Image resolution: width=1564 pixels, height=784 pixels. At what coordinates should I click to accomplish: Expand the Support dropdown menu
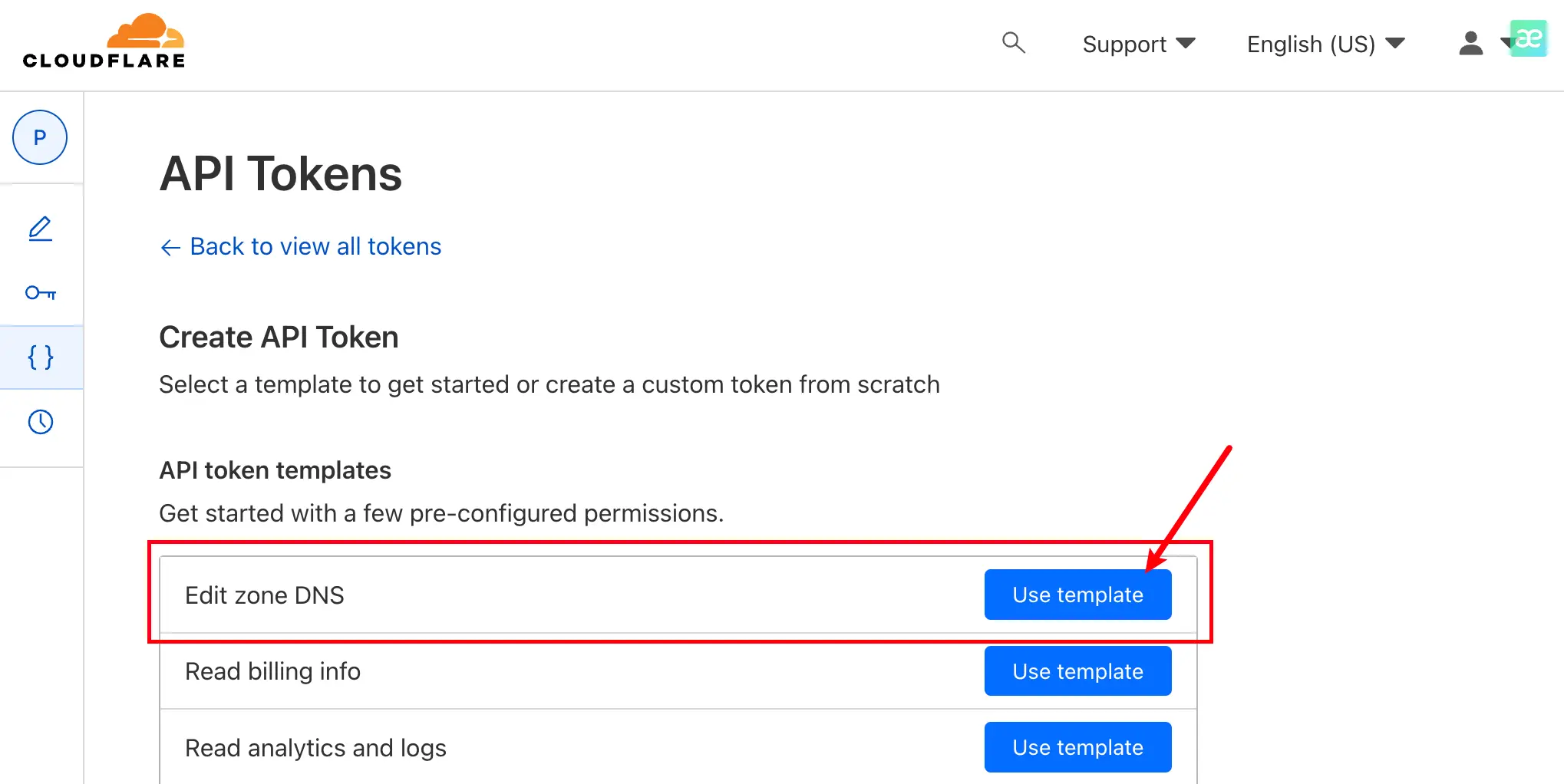click(x=1139, y=44)
